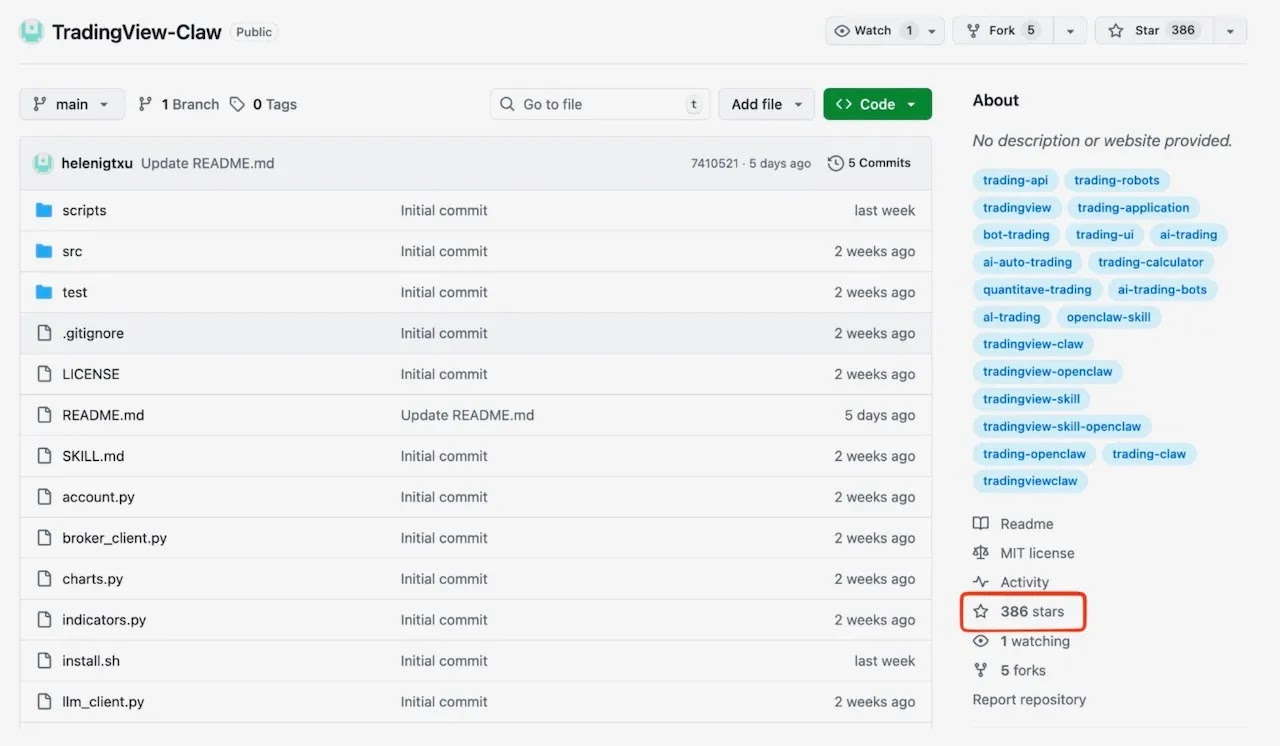
Task: Click the Update README.md message on README.md row
Action: (x=467, y=415)
